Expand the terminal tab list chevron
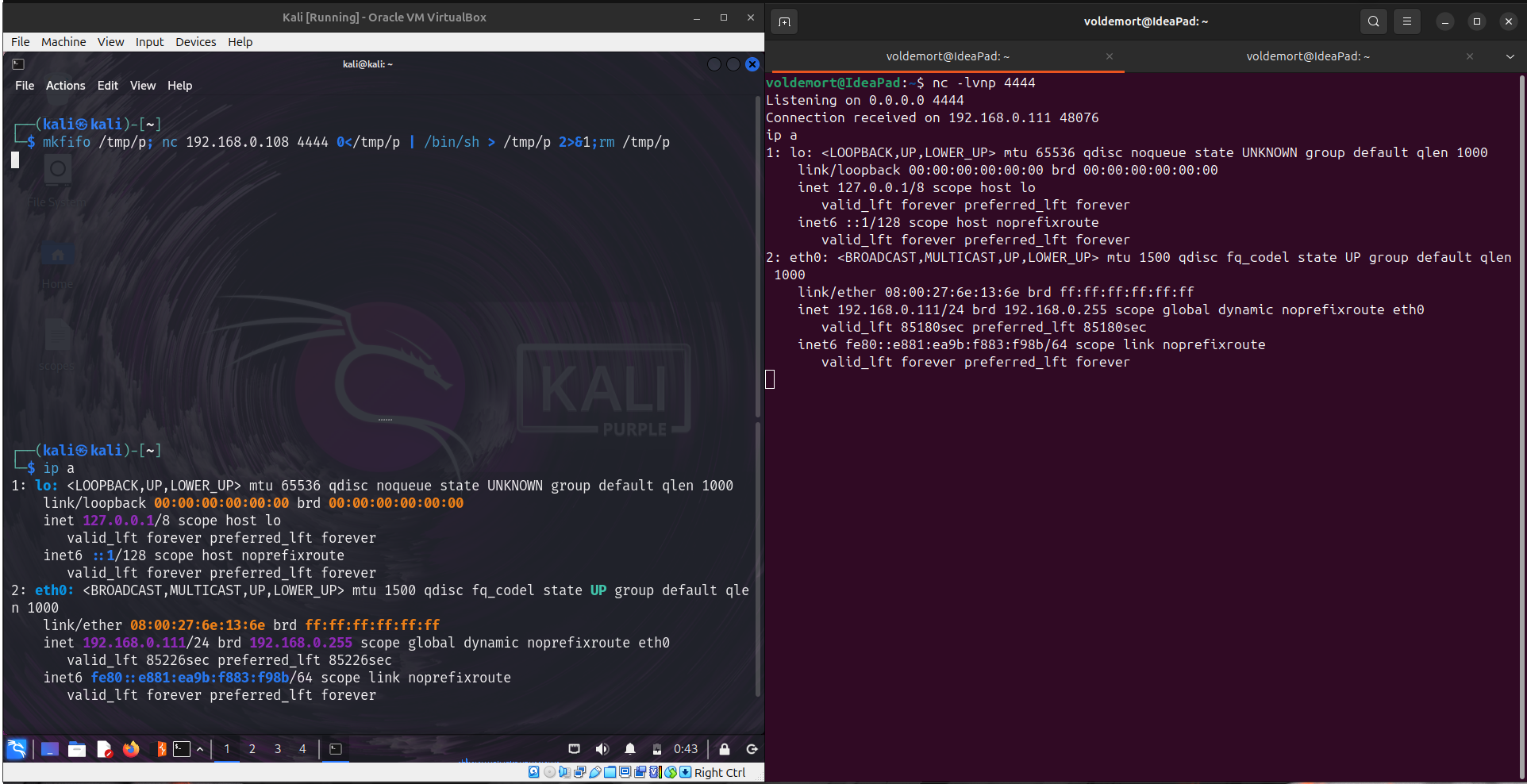1527x784 pixels. pos(1510,56)
